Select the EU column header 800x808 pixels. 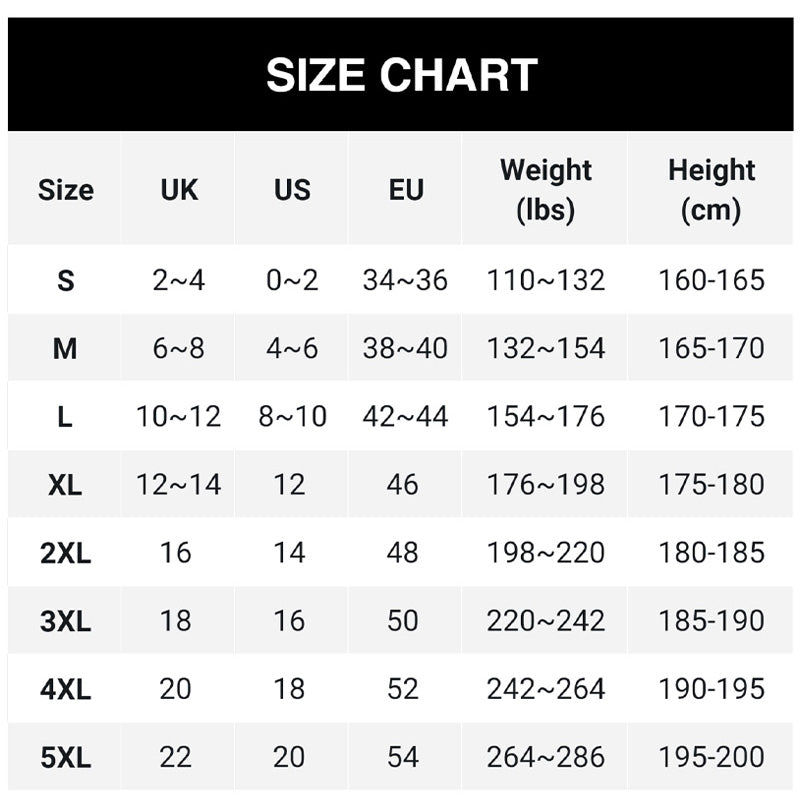(405, 190)
